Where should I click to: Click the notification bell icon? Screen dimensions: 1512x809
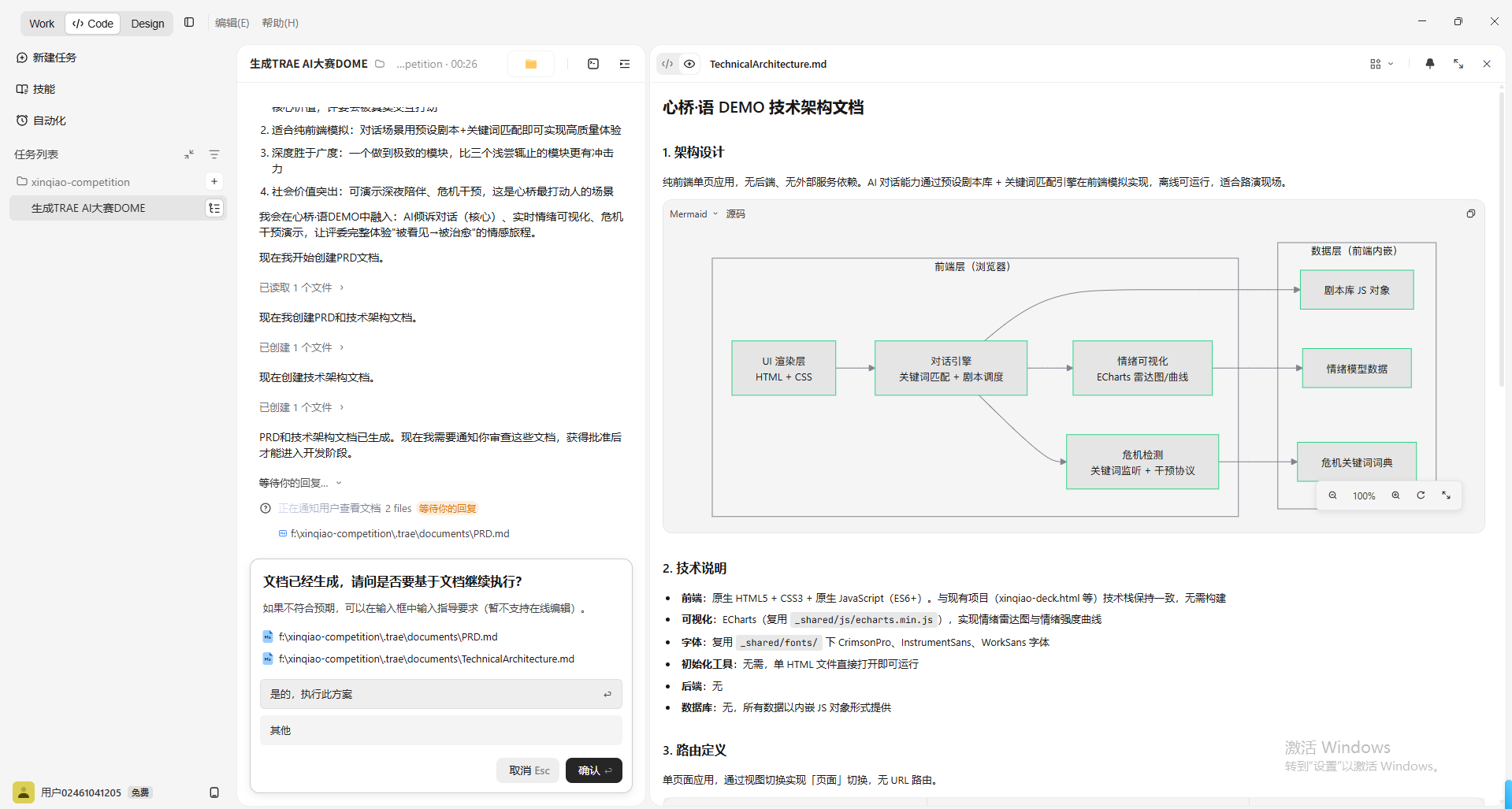pos(1430,64)
